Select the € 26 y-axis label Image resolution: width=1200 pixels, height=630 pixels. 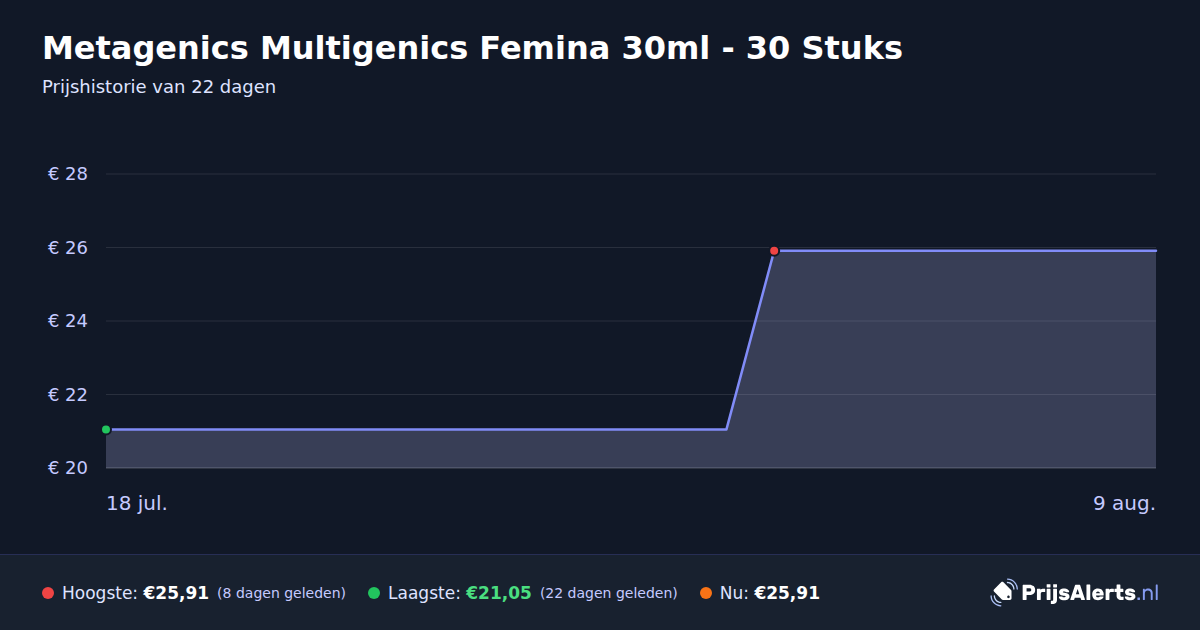pyautogui.click(x=68, y=248)
